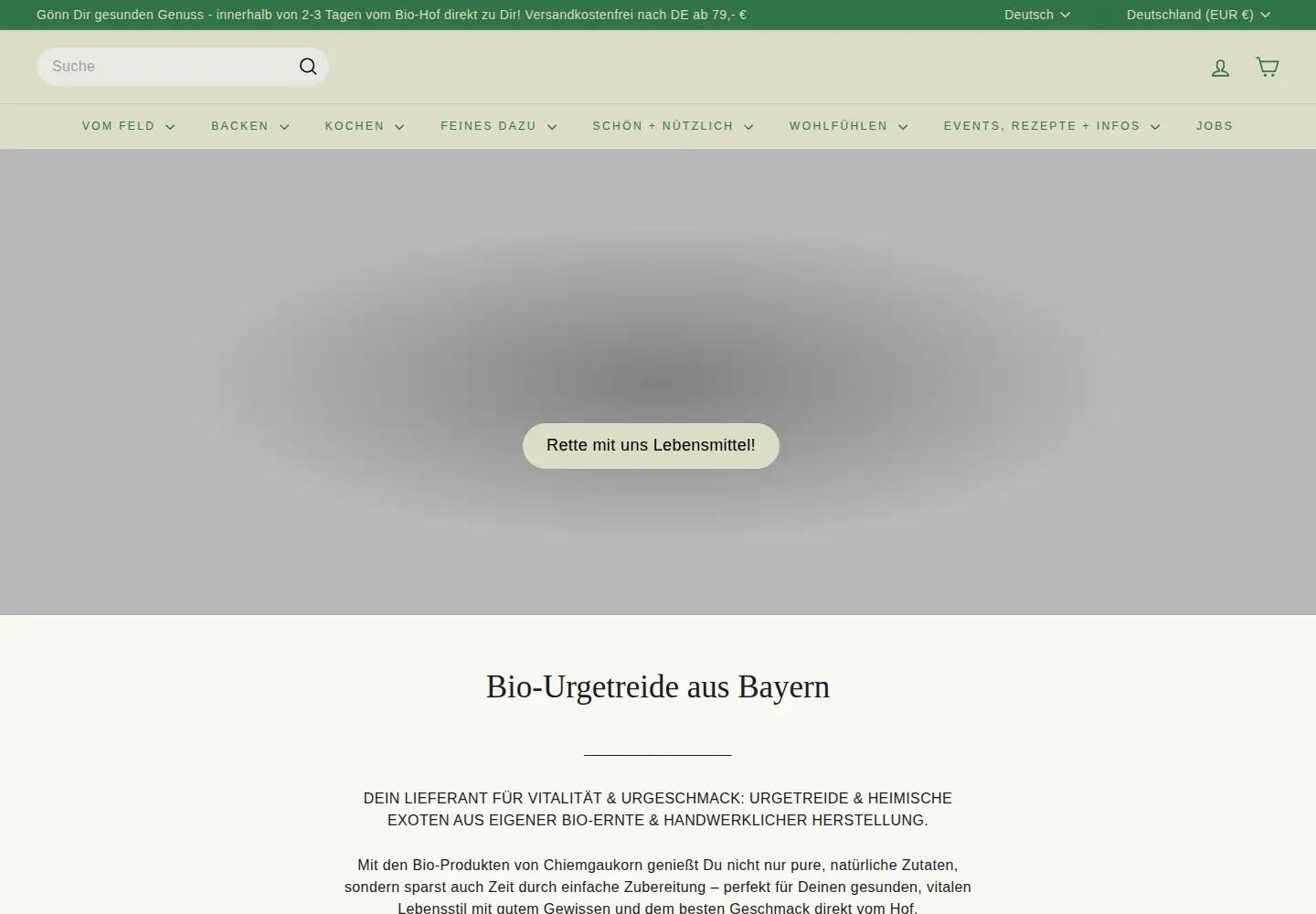Click the DEIN LIEFERANT FÜR VITALITÄT text

click(x=658, y=809)
